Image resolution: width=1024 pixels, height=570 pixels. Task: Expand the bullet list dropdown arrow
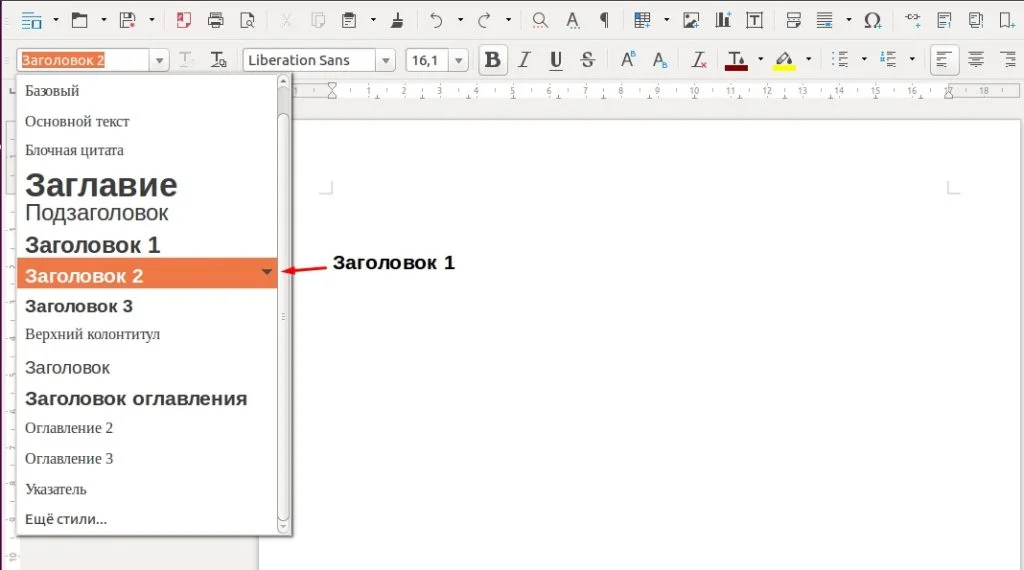click(x=864, y=59)
